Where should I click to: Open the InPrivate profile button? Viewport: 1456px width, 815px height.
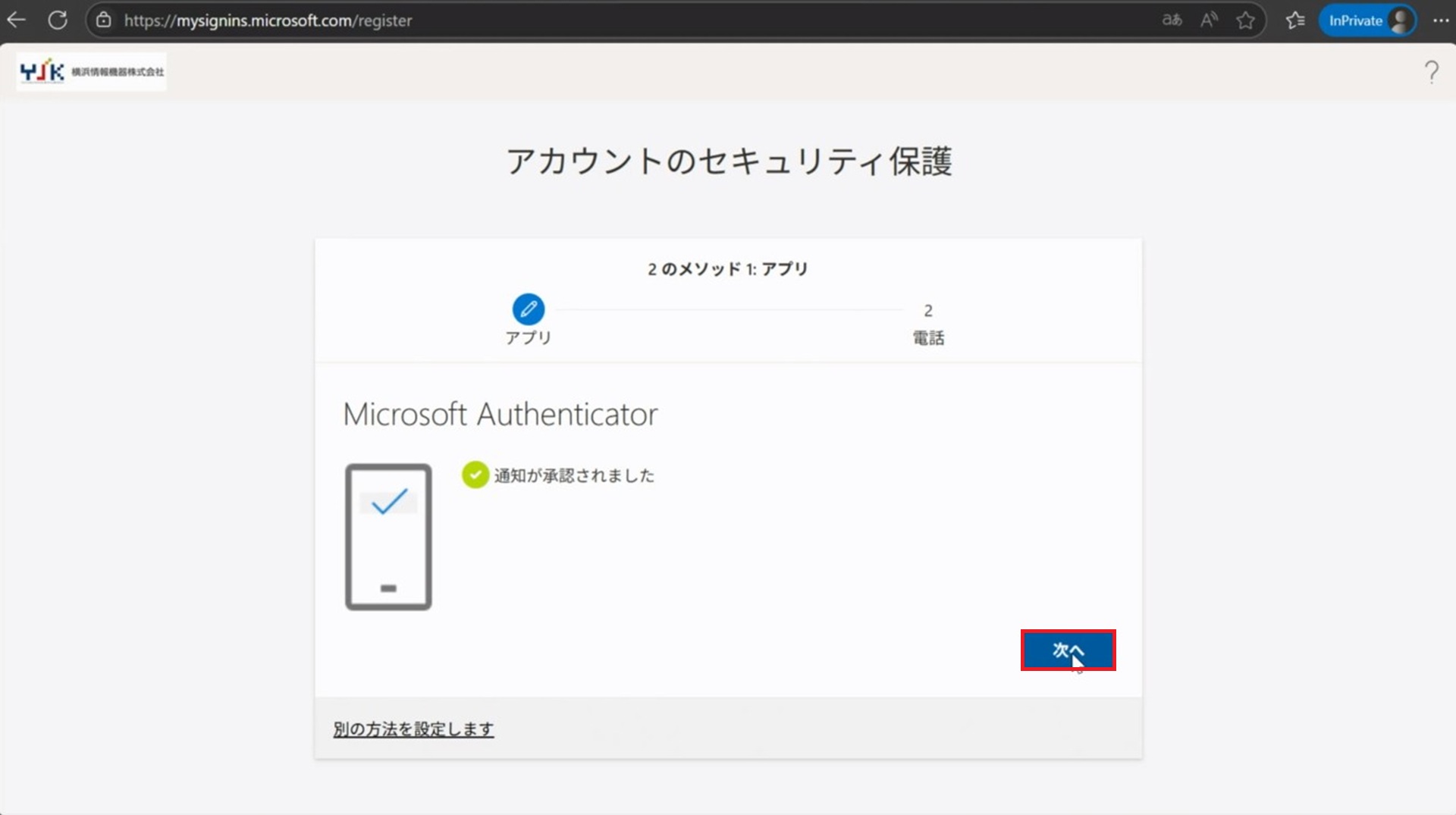click(x=1368, y=20)
